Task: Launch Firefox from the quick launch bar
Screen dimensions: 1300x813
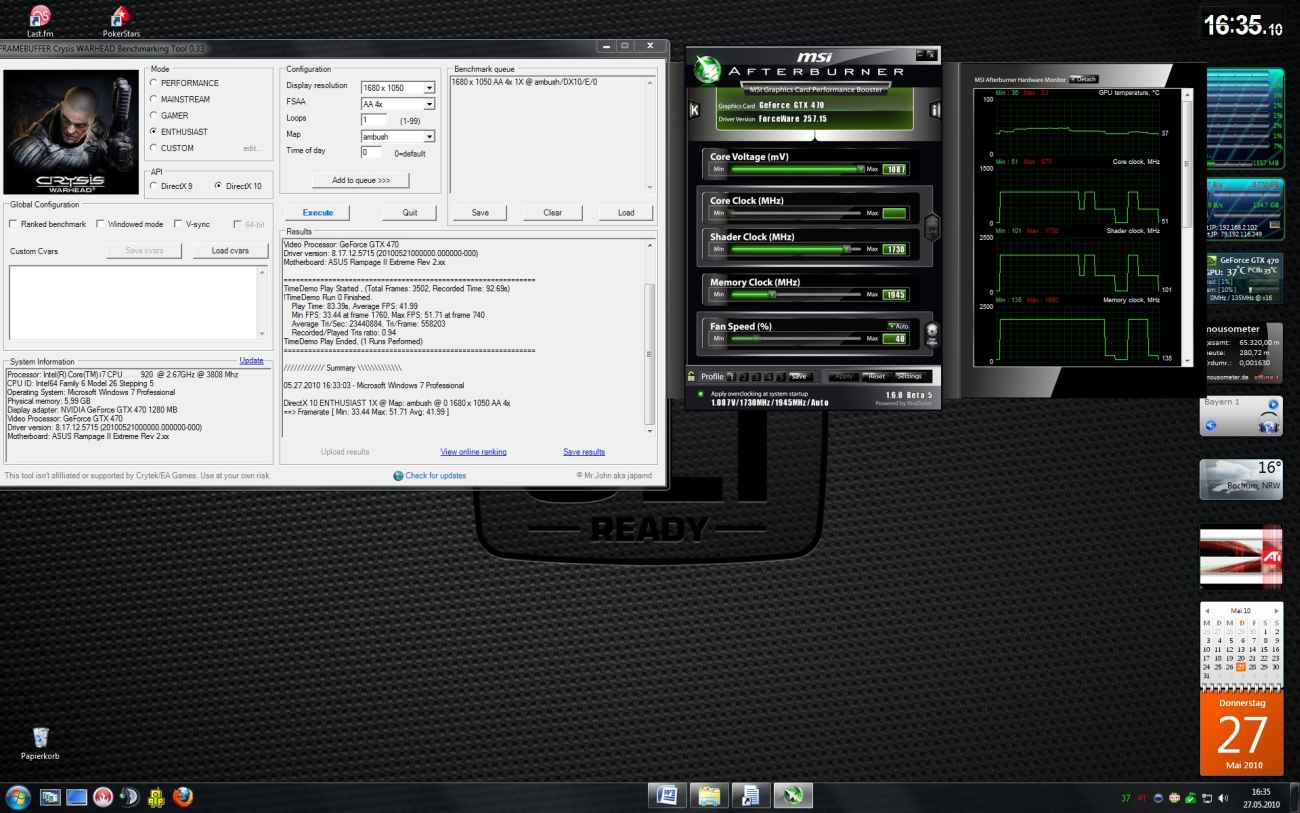Action: [182, 797]
